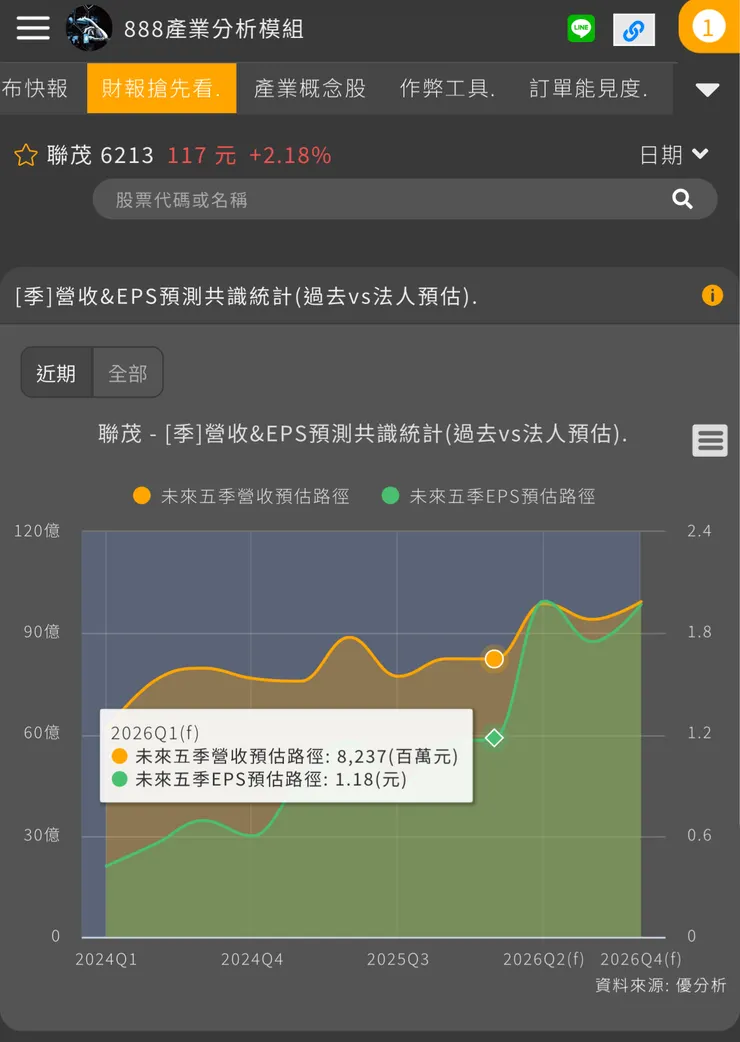The height and width of the screenshot is (1042, 740).
Task: Click the section header 營收&EPS預測共識統計
Action: coord(246,296)
